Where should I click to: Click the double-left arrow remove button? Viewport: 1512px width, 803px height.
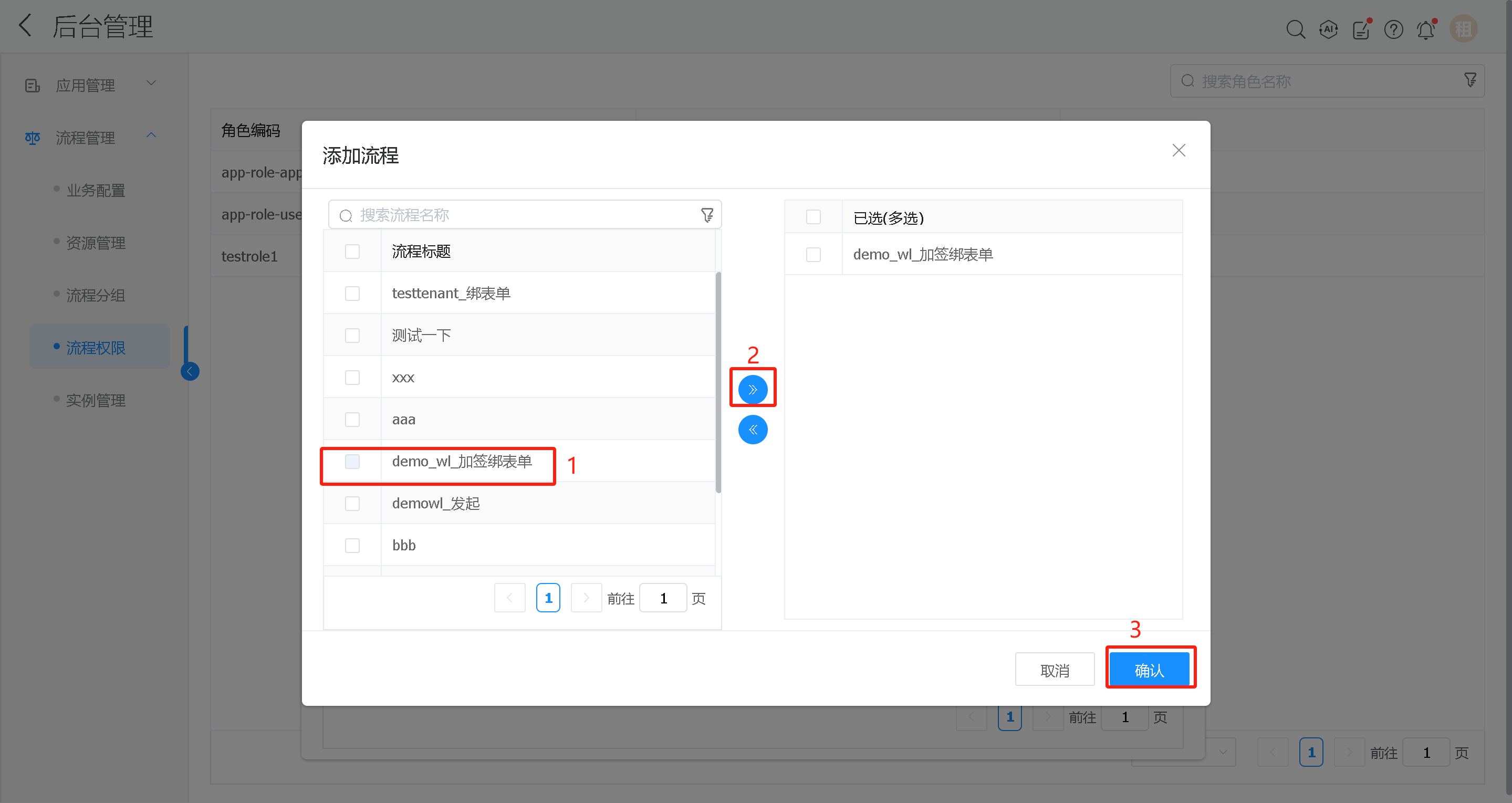pyautogui.click(x=753, y=430)
